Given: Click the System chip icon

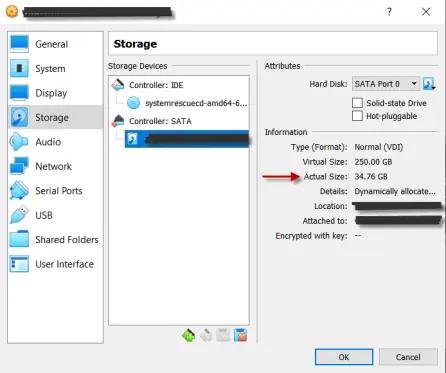Looking at the screenshot, I should pos(19,68).
